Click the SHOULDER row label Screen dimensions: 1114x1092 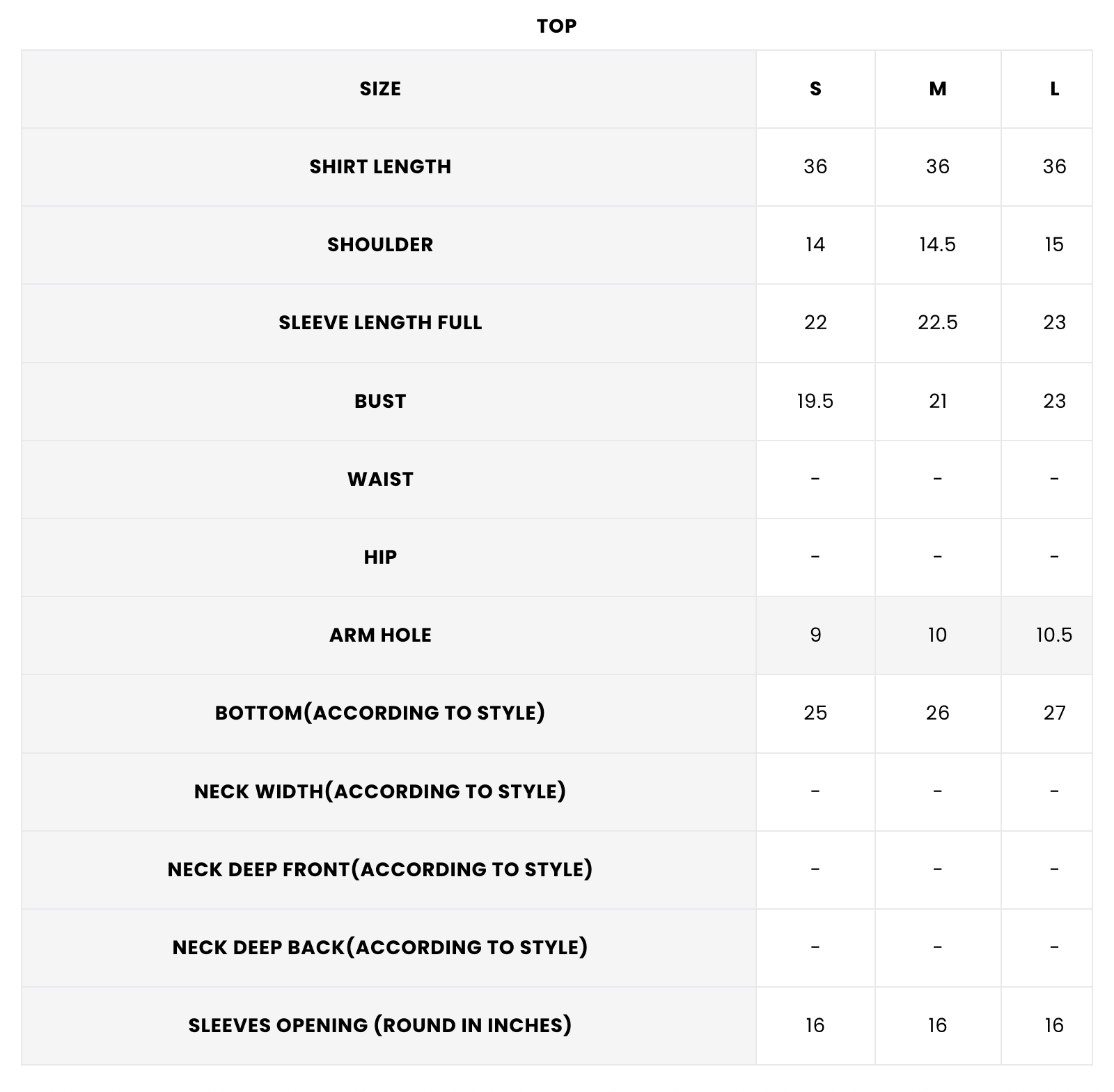[380, 245]
